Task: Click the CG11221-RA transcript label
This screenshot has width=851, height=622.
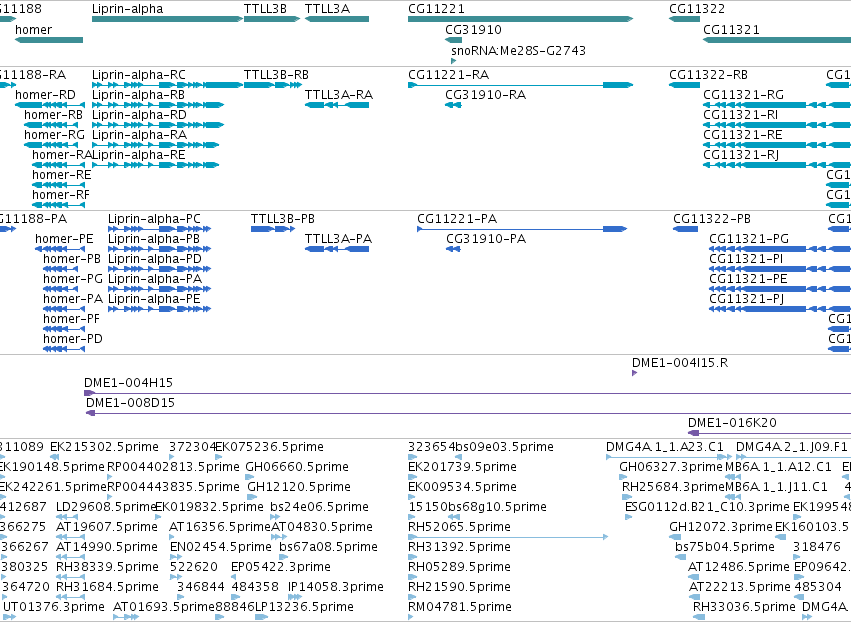Action: tap(448, 75)
